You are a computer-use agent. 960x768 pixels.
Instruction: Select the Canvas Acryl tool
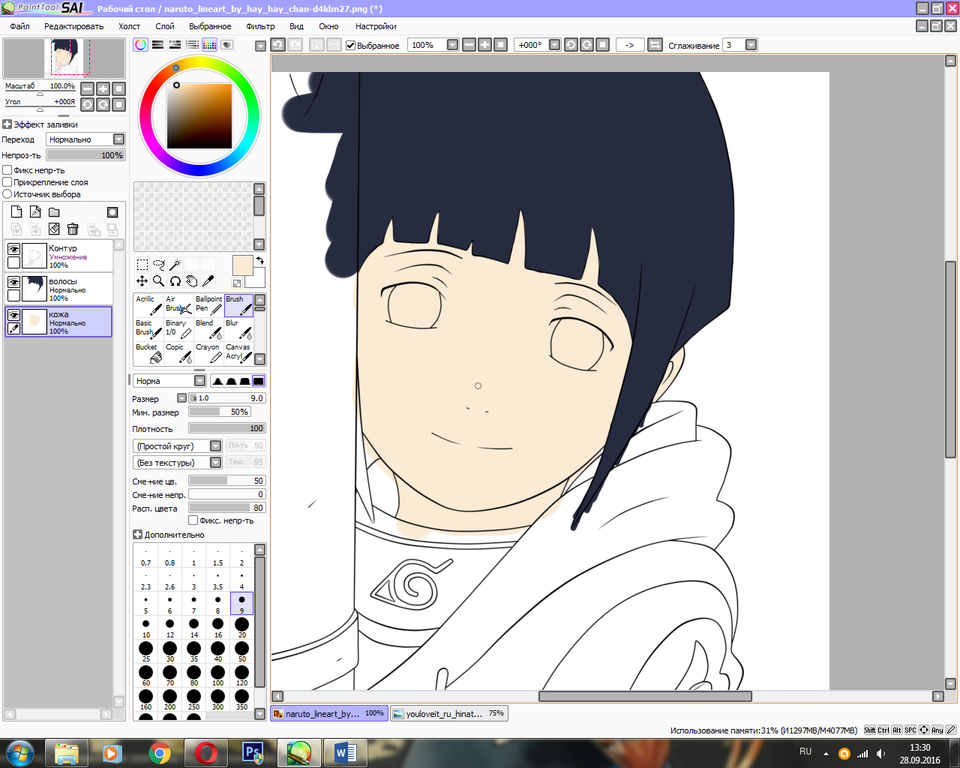239,352
